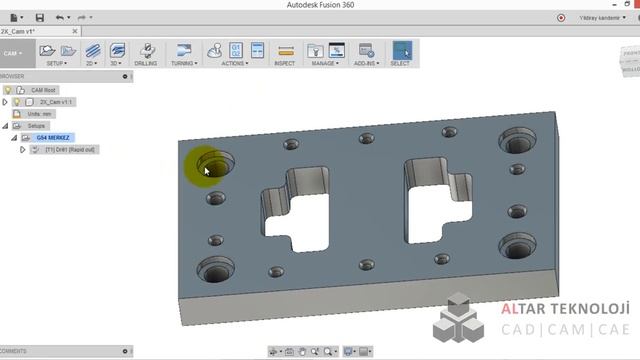Screen dimensions: 640x360
Task: Click the Add-Ins scripts icon
Action: pyautogui.click(x=366, y=51)
